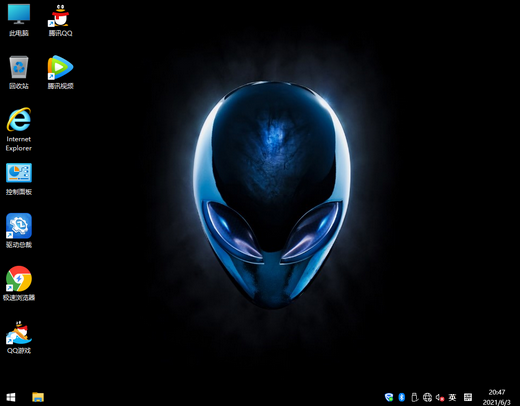
Task: Open the network globe tray icon
Action: pyautogui.click(x=427, y=397)
